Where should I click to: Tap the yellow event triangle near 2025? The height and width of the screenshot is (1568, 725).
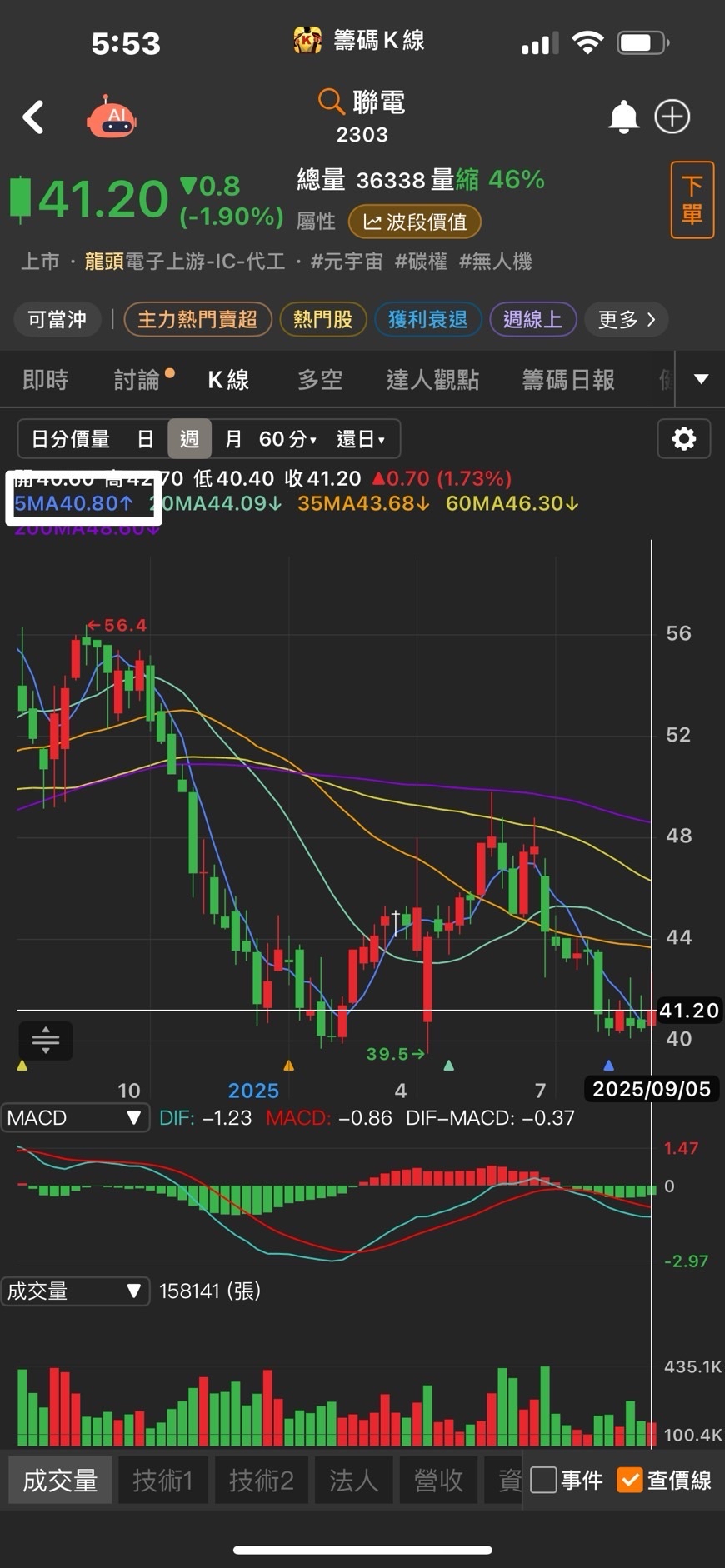point(288,1065)
